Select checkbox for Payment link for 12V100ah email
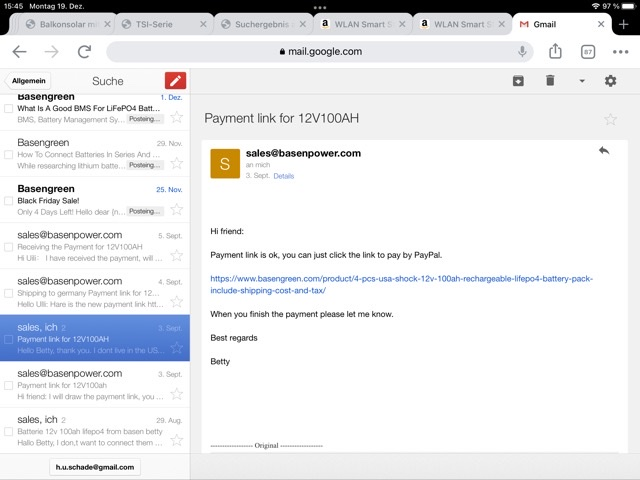640x480 pixels. click(8, 385)
